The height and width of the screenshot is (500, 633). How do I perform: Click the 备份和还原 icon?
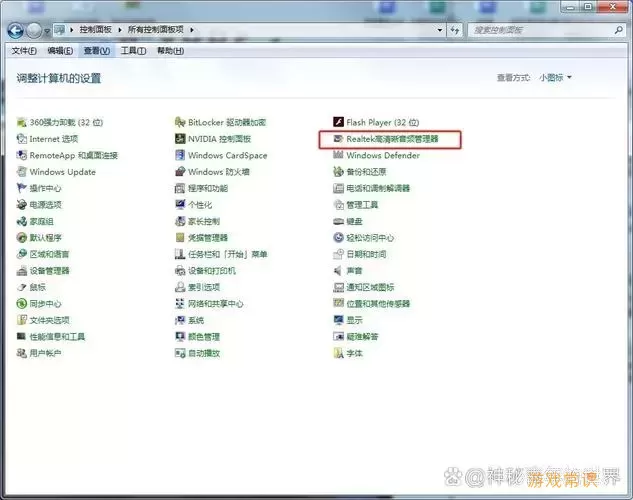(x=338, y=172)
